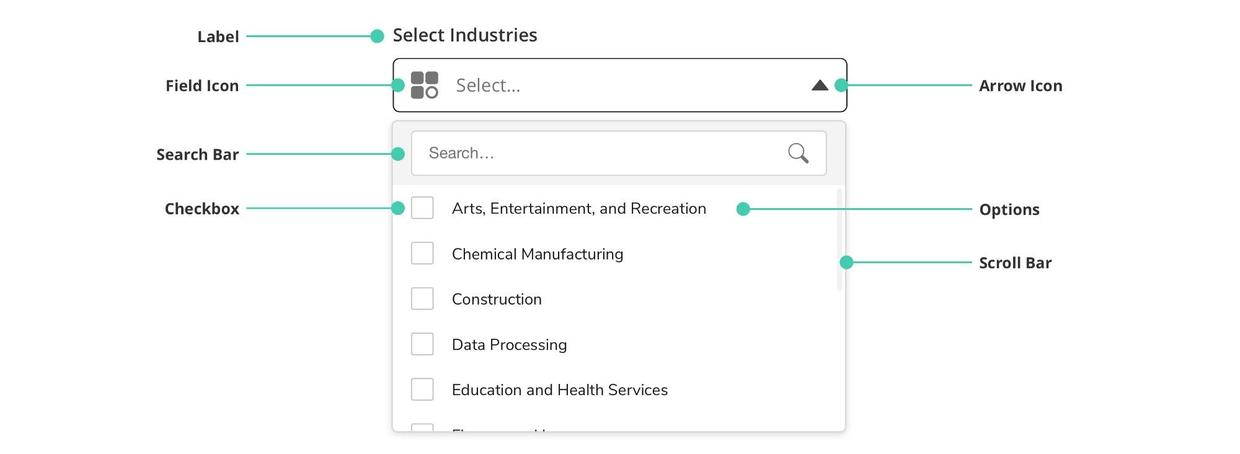Choose the Chemical Manufacturing option text
This screenshot has height=454, width=1240.
537,254
